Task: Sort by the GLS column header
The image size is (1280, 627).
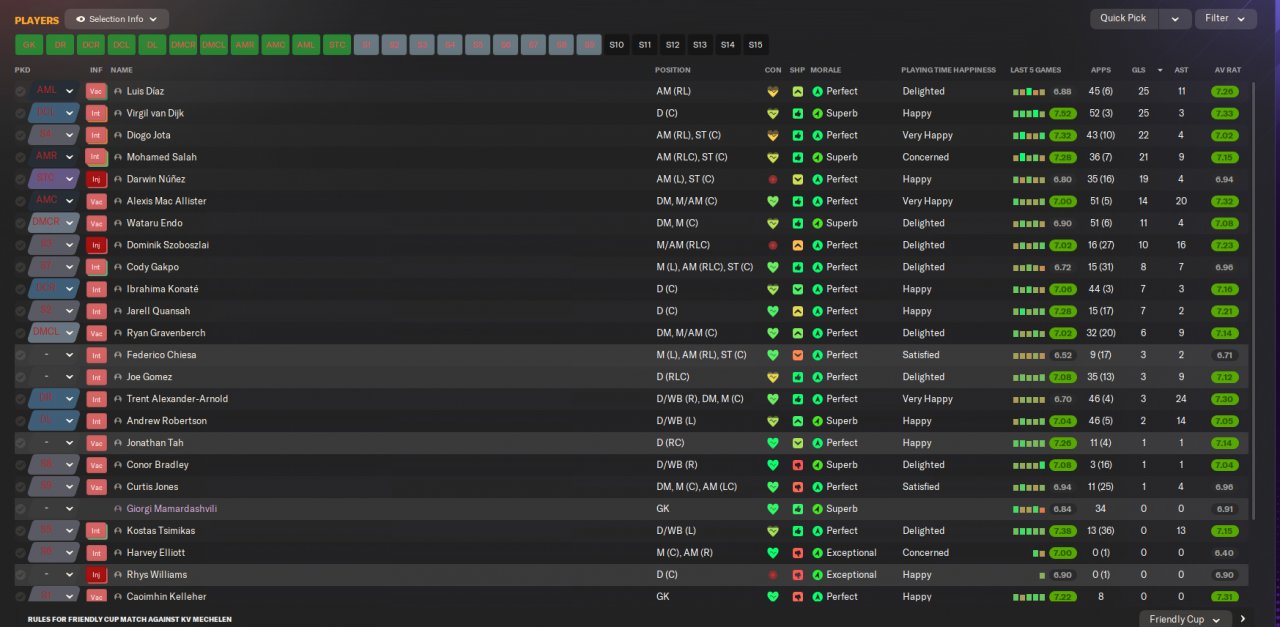Action: click(1139, 70)
